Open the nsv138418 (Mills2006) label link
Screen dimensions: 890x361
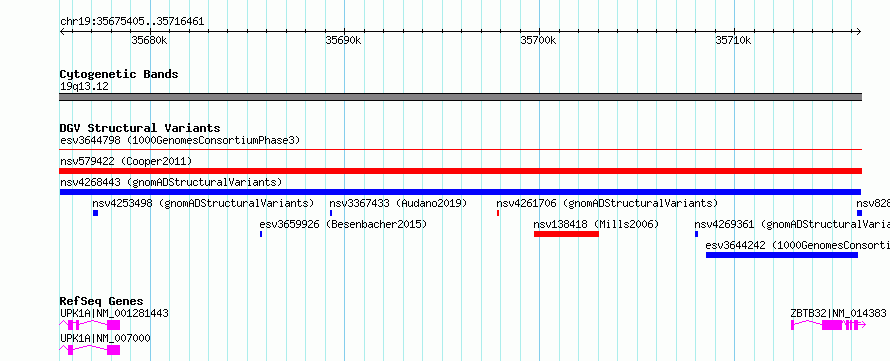(596, 224)
